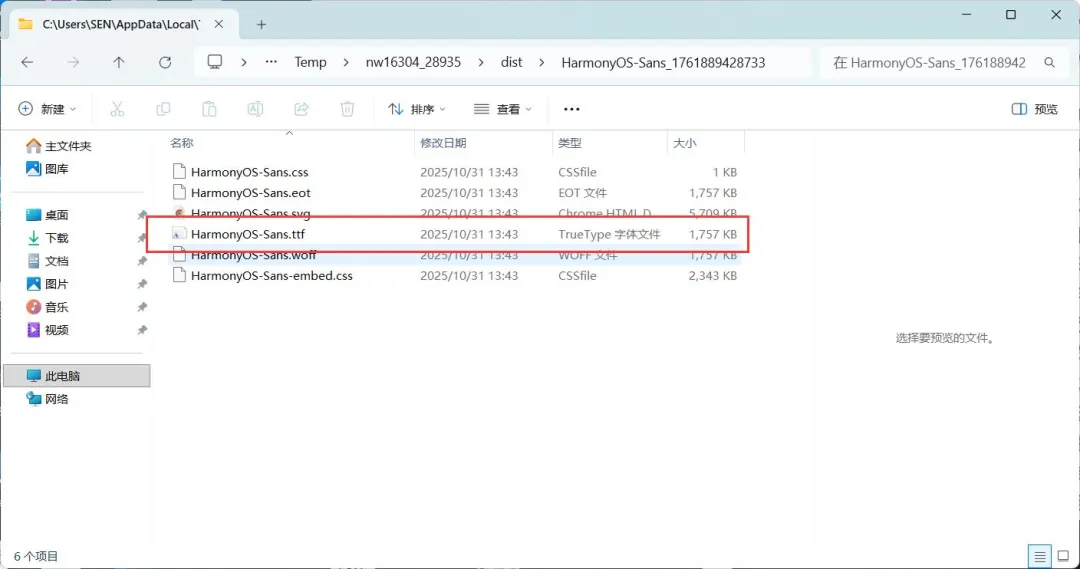Sort files by 修改日期 column header

[x=443, y=143]
